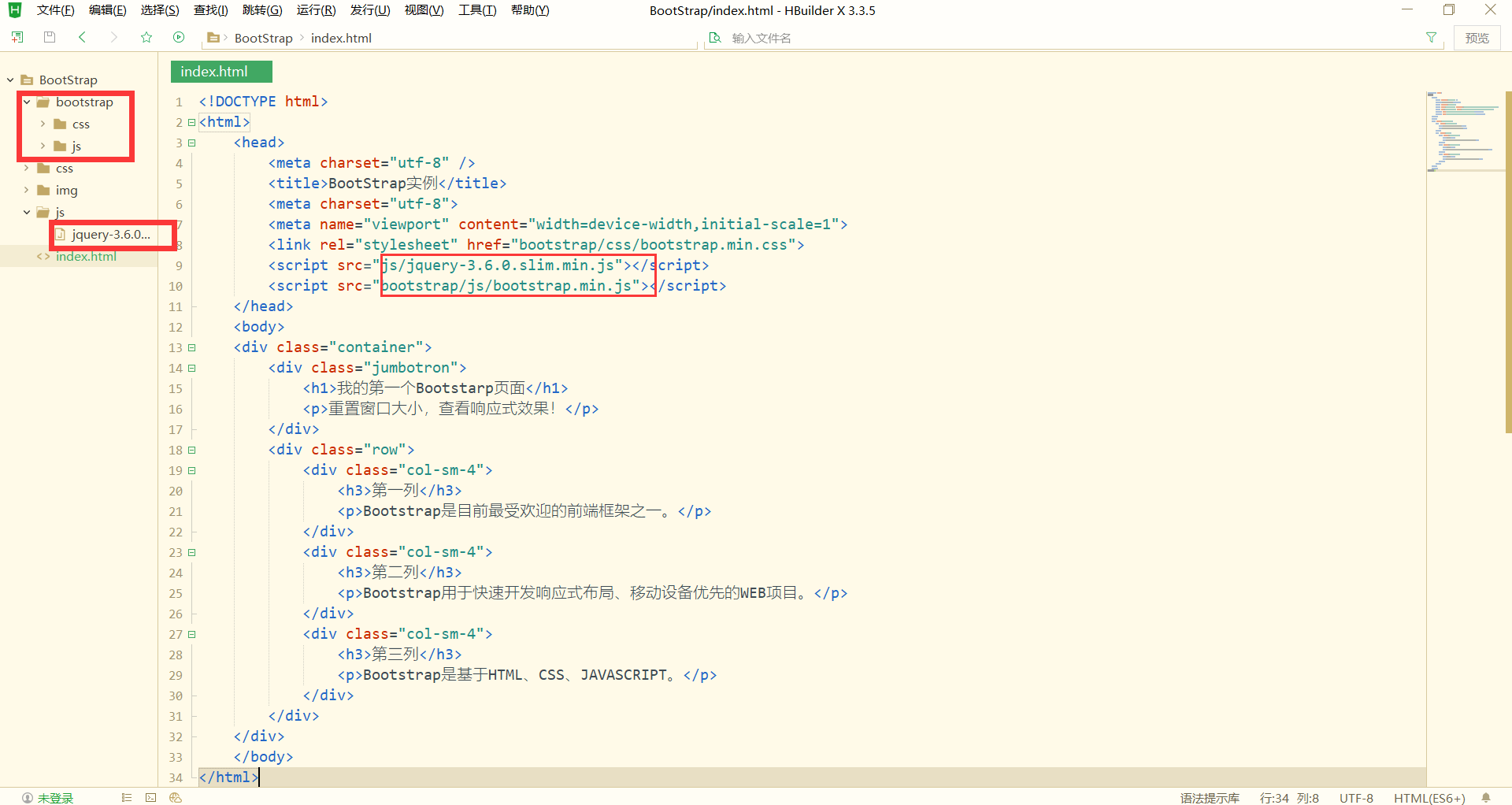The height and width of the screenshot is (805, 1512).
Task: Click the index.html code file icon in tree
Action: pyautogui.click(x=43, y=257)
